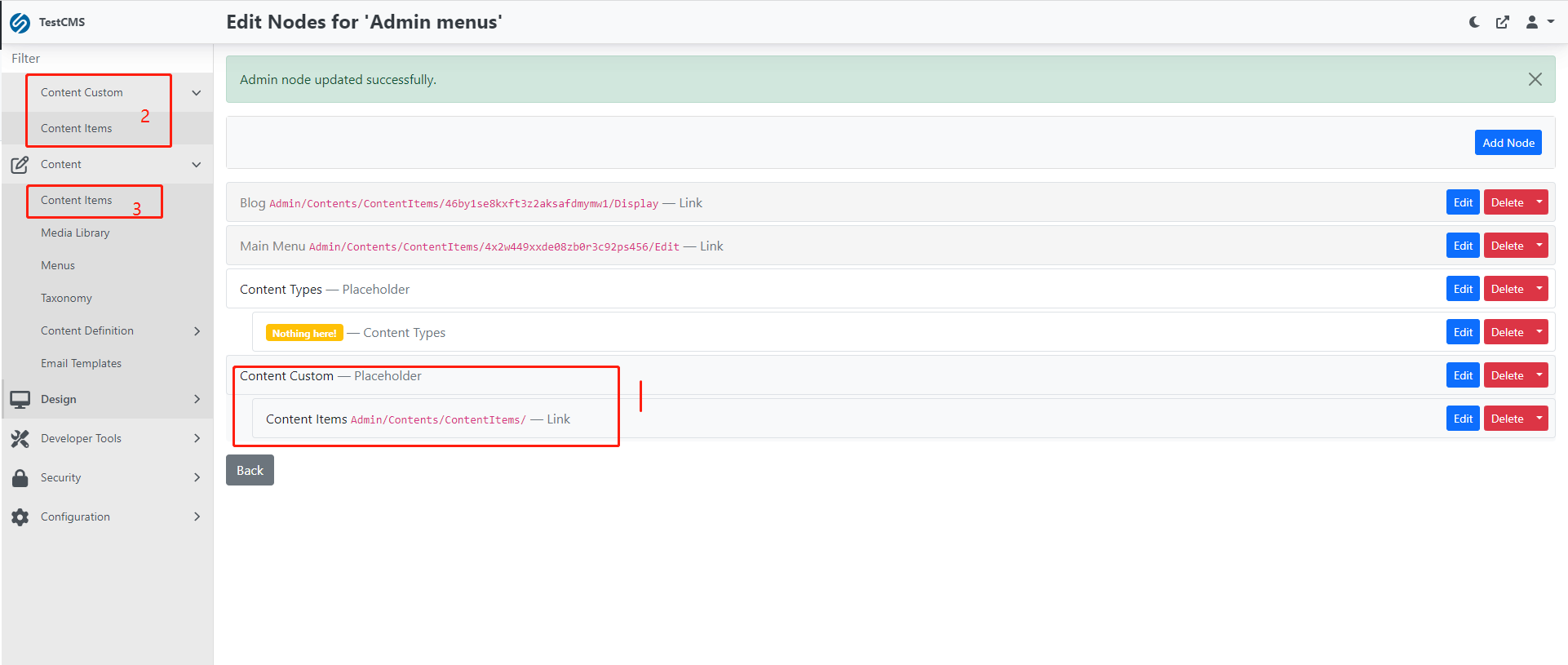Dismiss the success alert message
Image resolution: width=1568 pixels, height=665 pixels.
1535,79
